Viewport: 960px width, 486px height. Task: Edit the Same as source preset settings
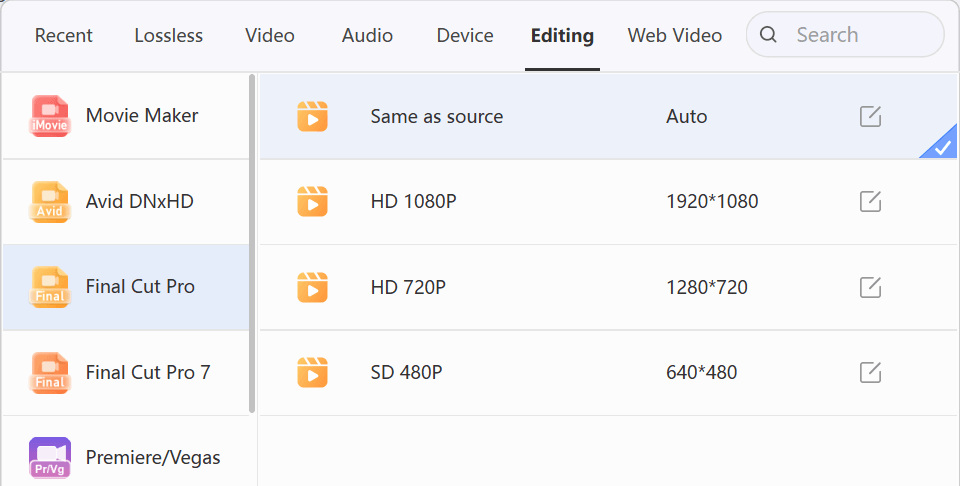point(871,116)
